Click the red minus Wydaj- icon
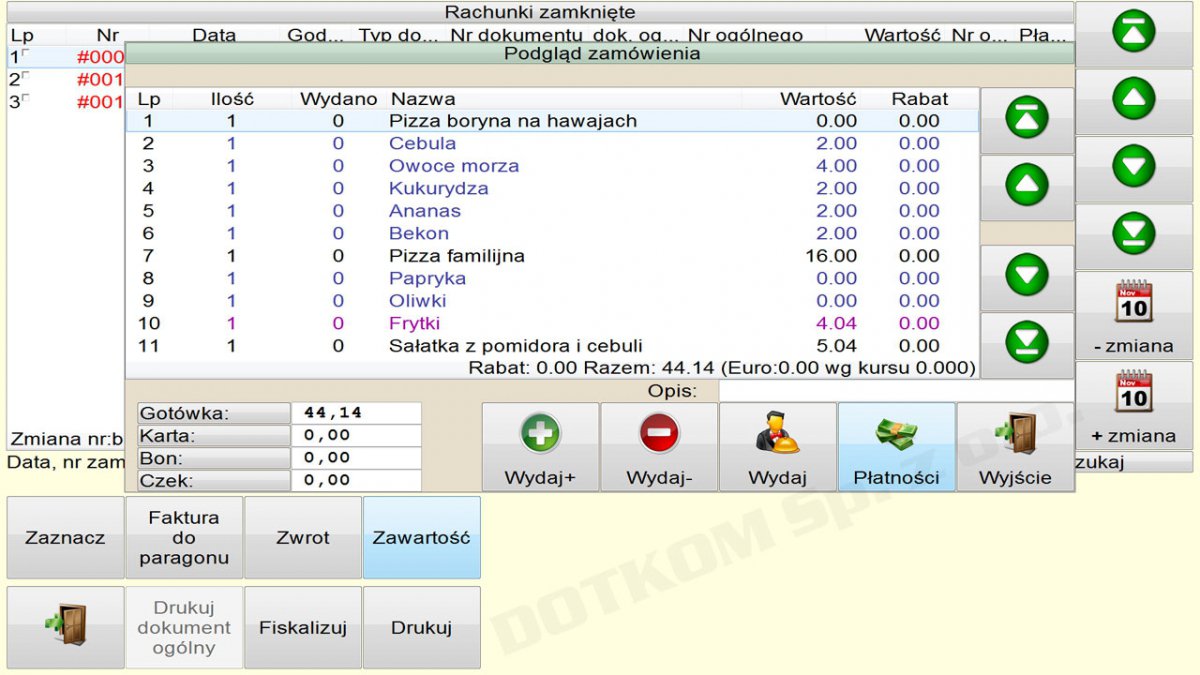This screenshot has height=675, width=1200. (x=659, y=434)
